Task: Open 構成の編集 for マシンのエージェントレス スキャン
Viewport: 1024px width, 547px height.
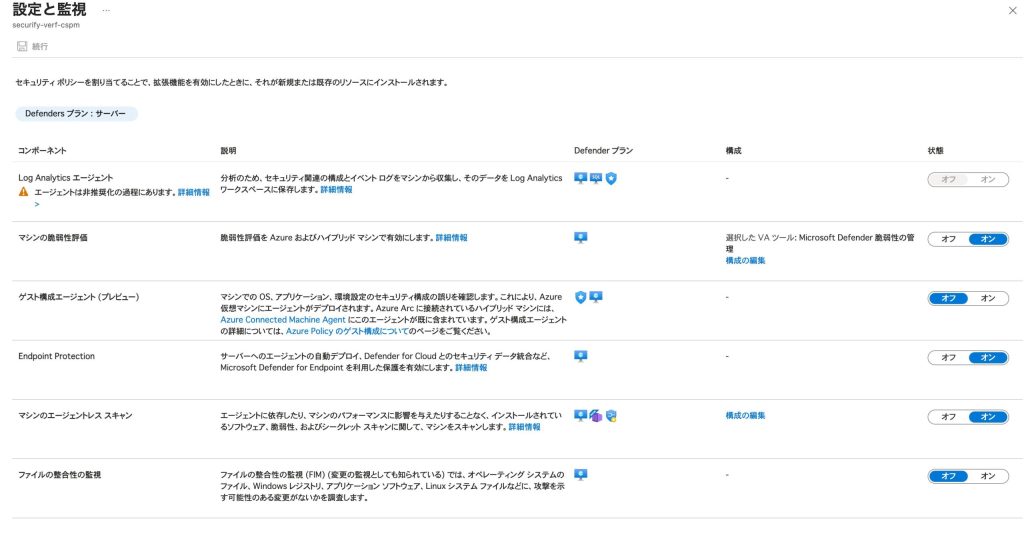Action: tap(745, 415)
